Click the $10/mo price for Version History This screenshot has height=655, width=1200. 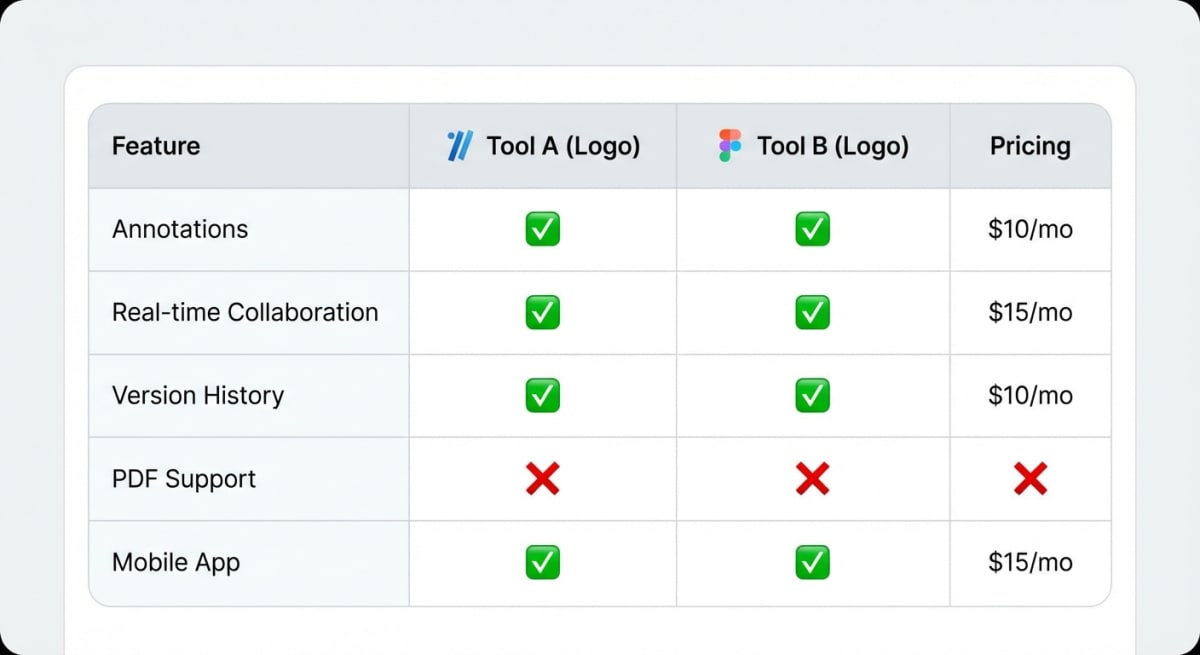[x=1030, y=395]
